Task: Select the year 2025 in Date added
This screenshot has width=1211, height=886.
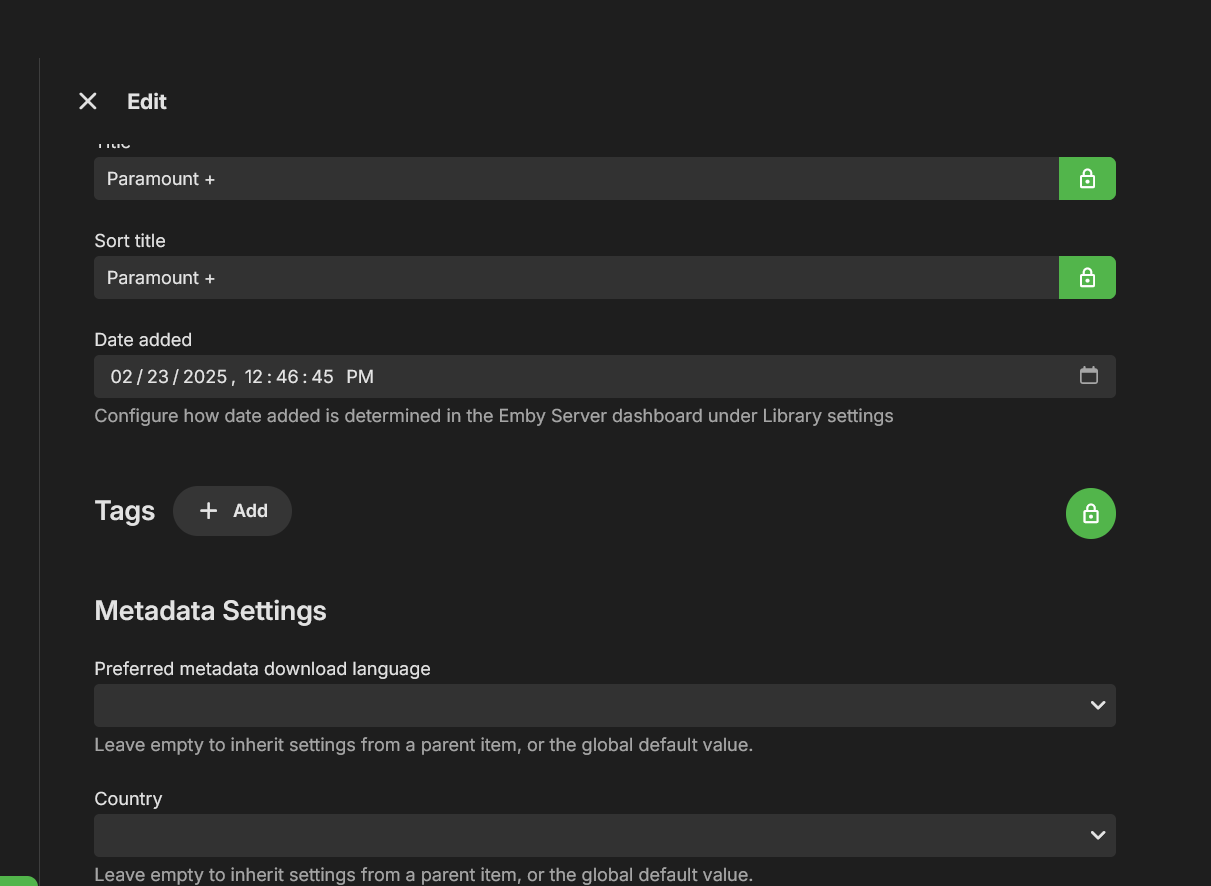Action: point(205,377)
